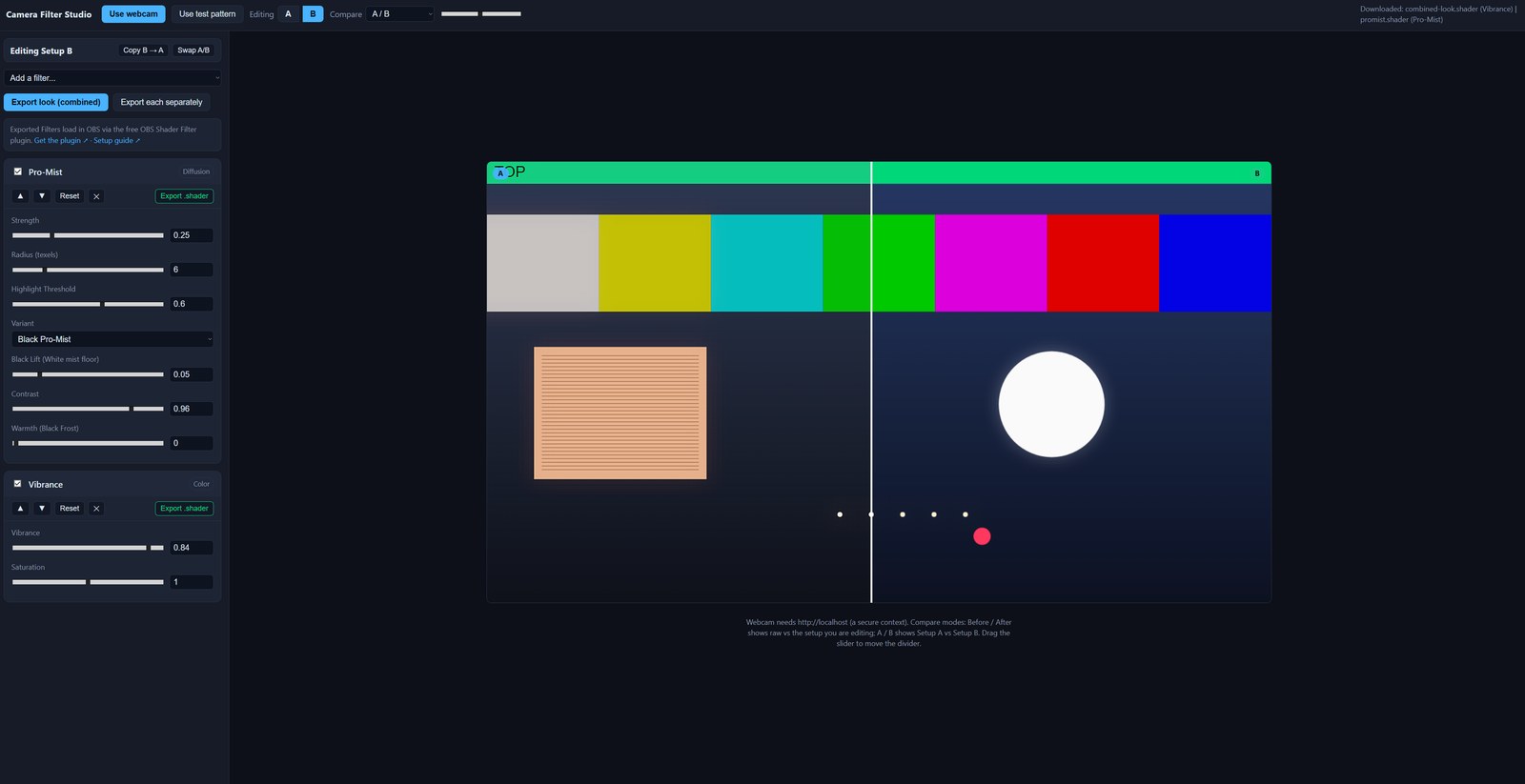
Task: Open the Add a filter dropdown
Action: point(112,78)
